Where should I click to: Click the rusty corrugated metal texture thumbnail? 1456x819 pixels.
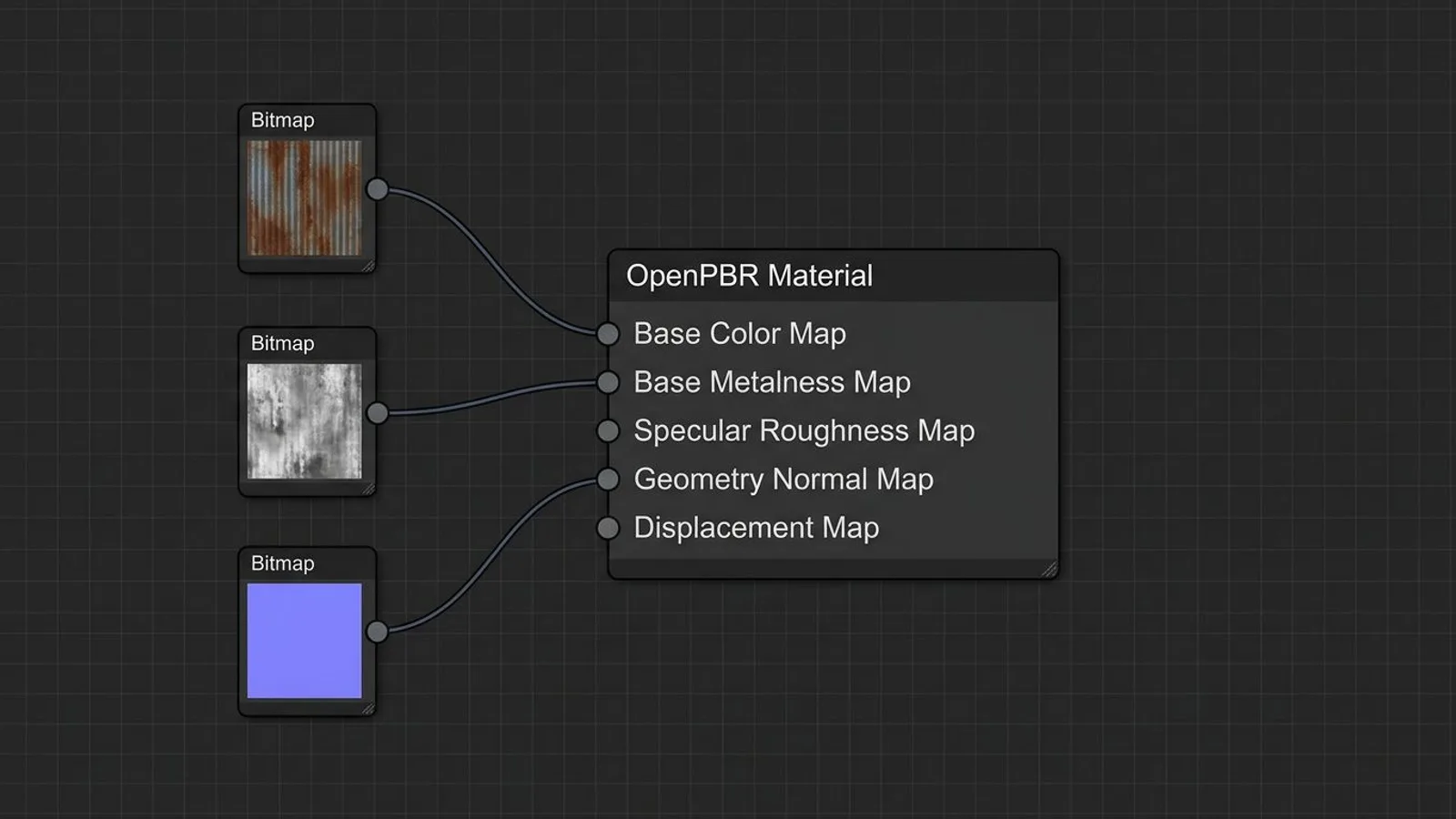click(x=304, y=197)
